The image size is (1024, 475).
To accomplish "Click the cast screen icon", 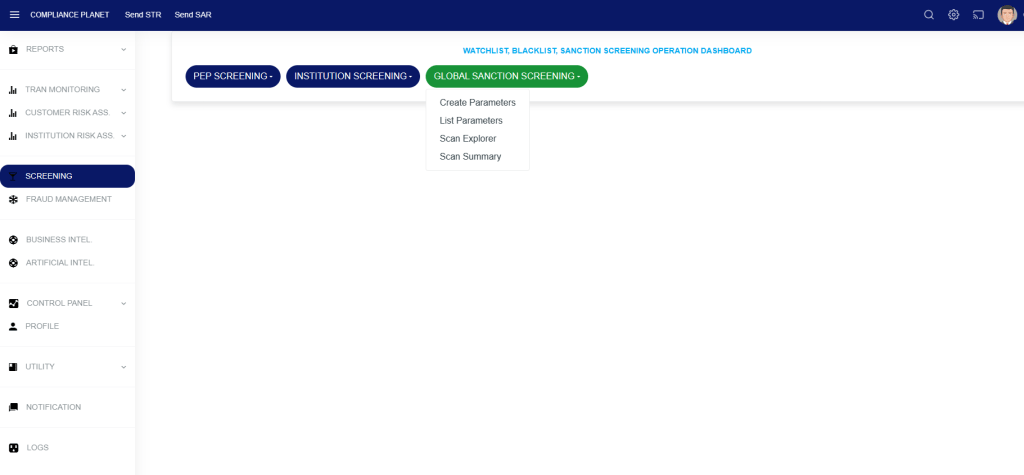I will coord(979,15).
